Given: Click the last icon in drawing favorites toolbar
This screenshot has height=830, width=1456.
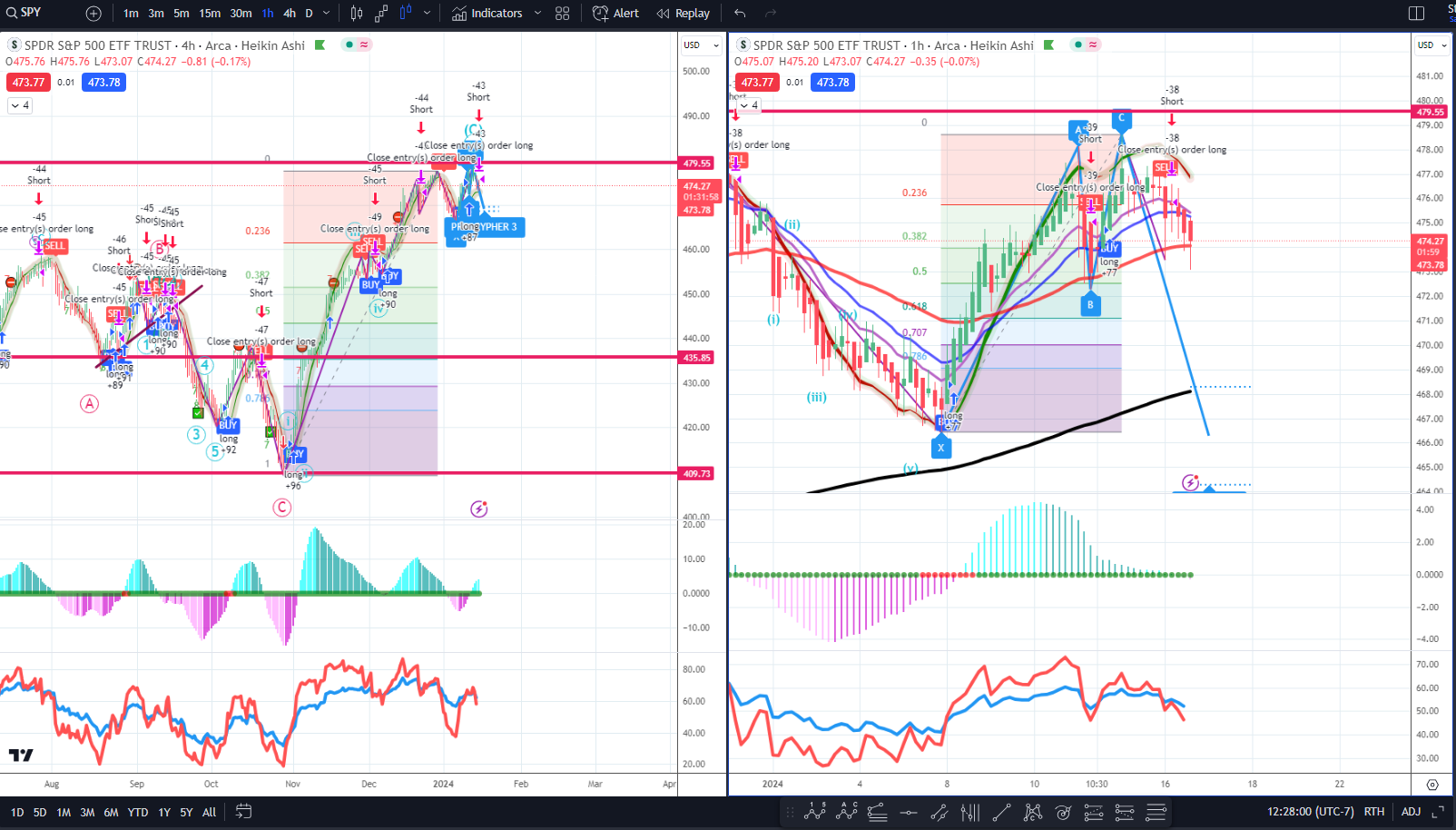Looking at the screenshot, I should point(1156,812).
